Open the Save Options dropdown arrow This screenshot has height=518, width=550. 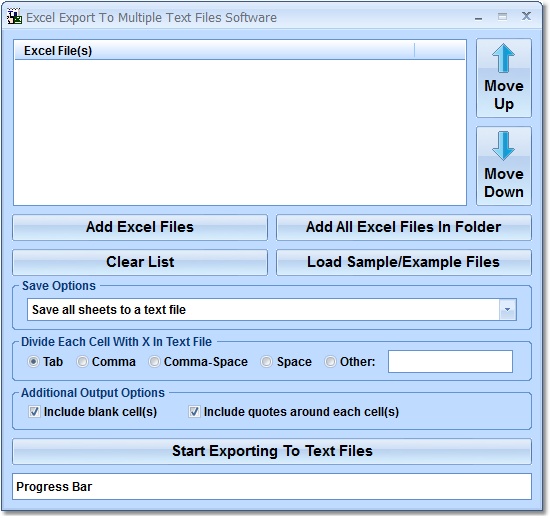pos(508,310)
